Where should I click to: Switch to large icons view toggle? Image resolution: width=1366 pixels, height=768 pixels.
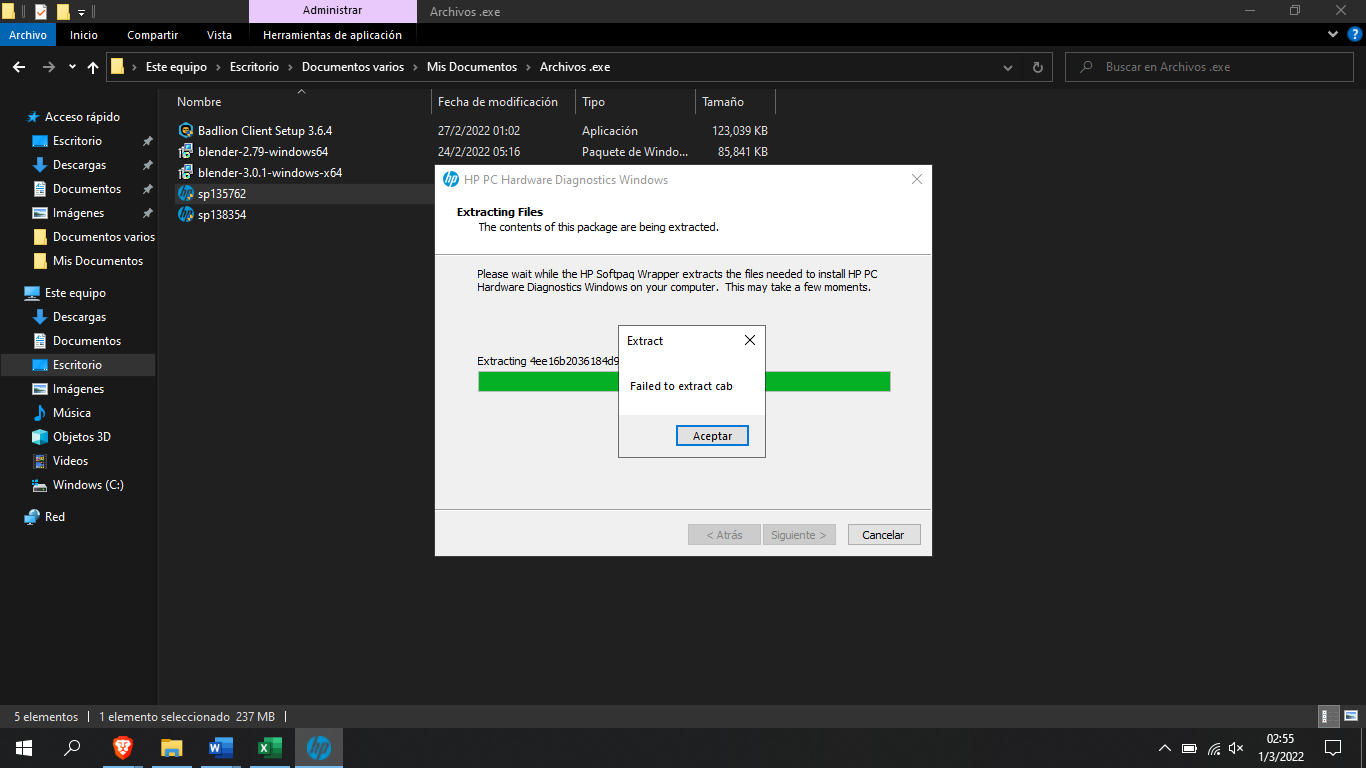[x=1349, y=716]
